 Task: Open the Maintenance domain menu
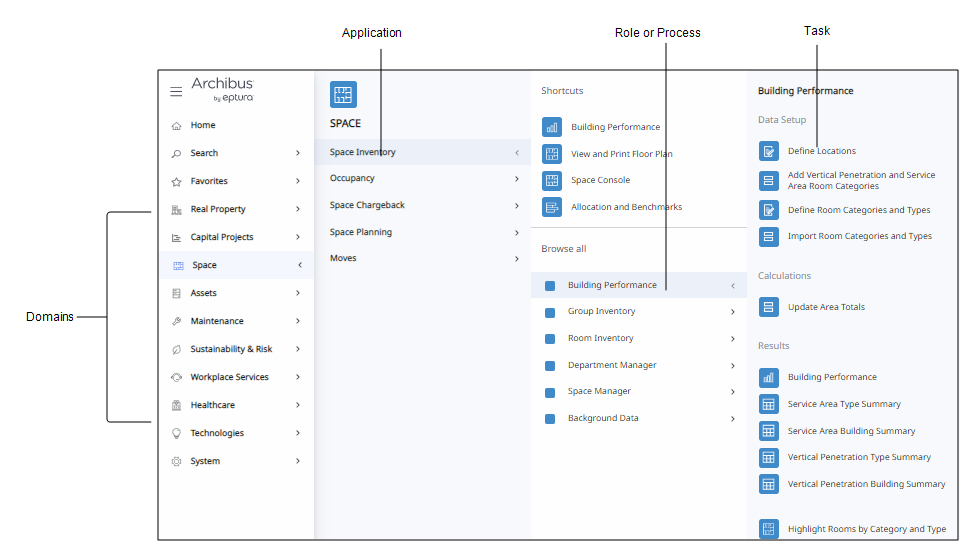(217, 321)
